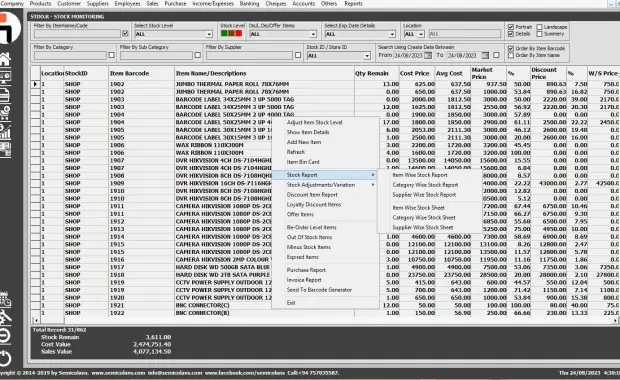Click the monitor dashboard sidebar icon
This screenshot has width=620, height=380.
pyautogui.click(x=5, y=77)
